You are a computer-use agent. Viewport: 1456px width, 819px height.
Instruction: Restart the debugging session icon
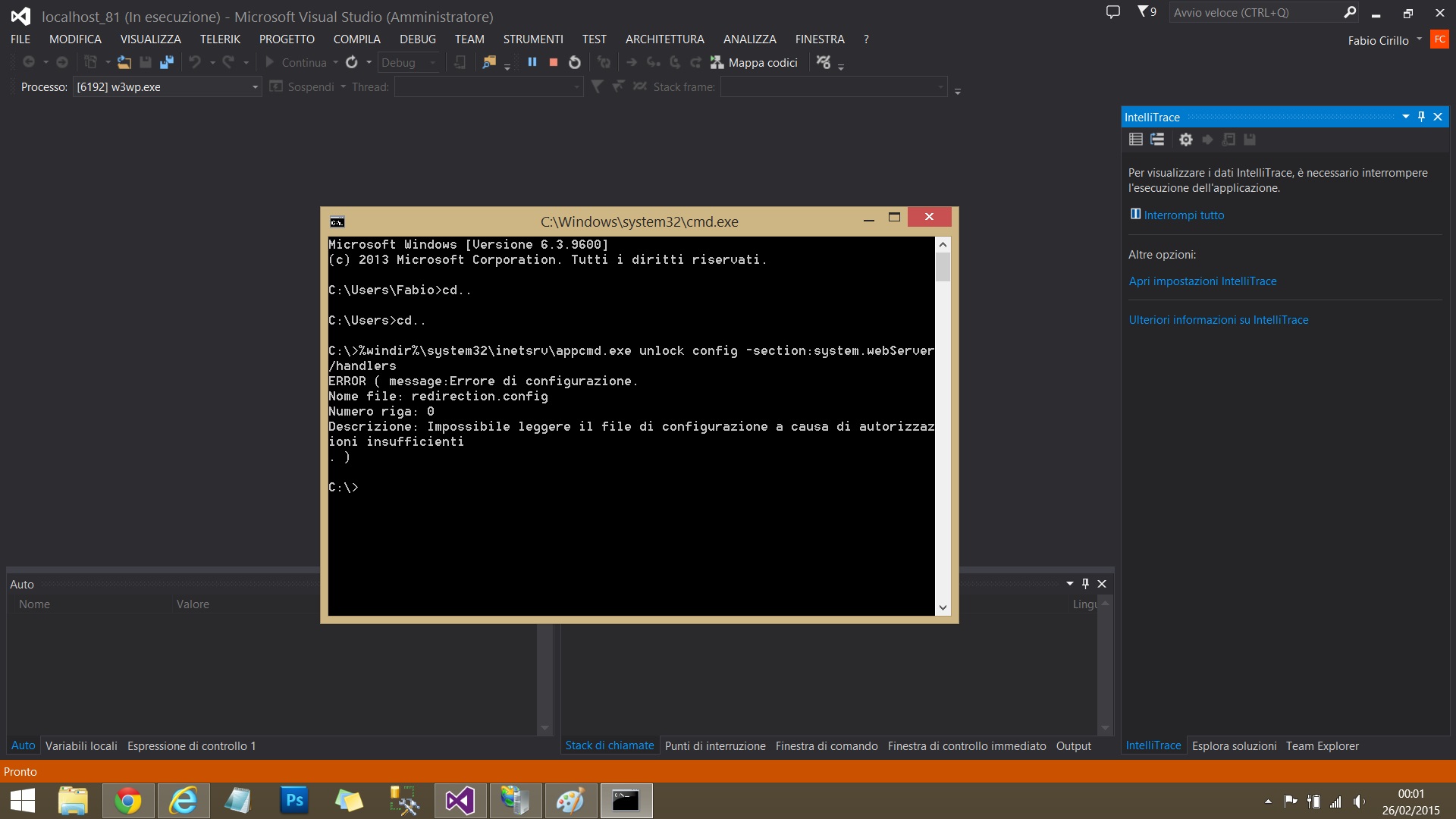575,62
